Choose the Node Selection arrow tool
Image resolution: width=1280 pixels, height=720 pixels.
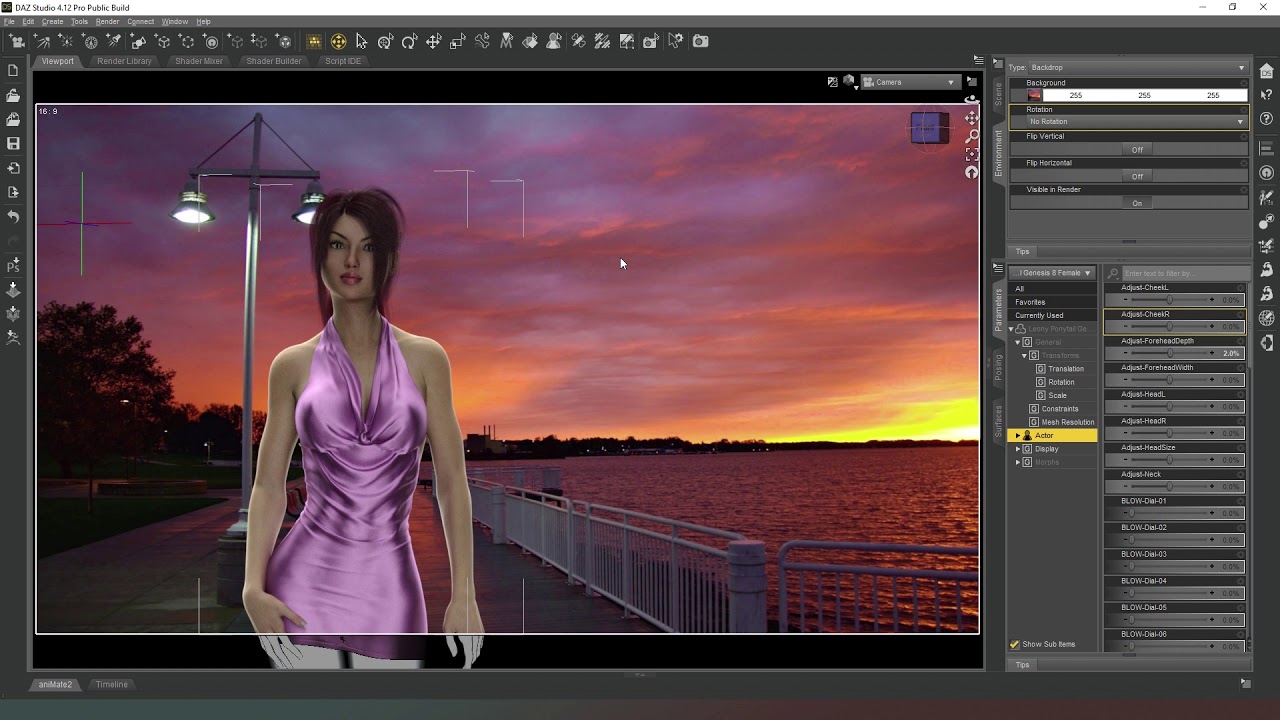[361, 41]
